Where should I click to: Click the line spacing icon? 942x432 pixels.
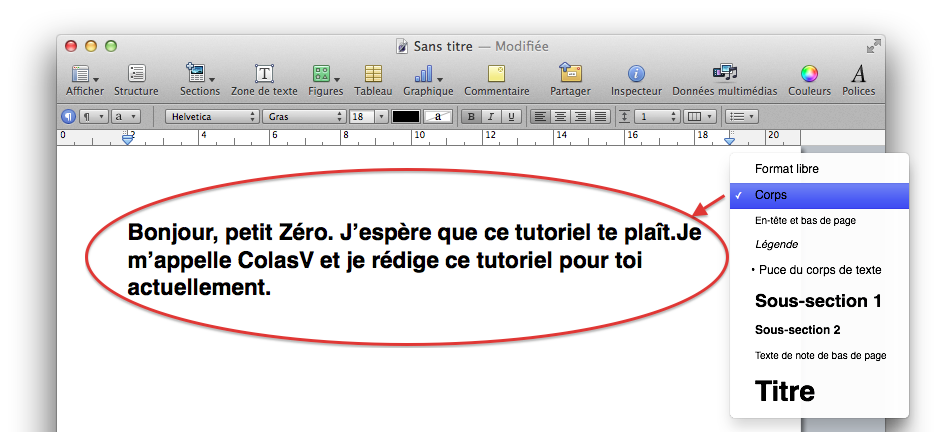(625, 117)
